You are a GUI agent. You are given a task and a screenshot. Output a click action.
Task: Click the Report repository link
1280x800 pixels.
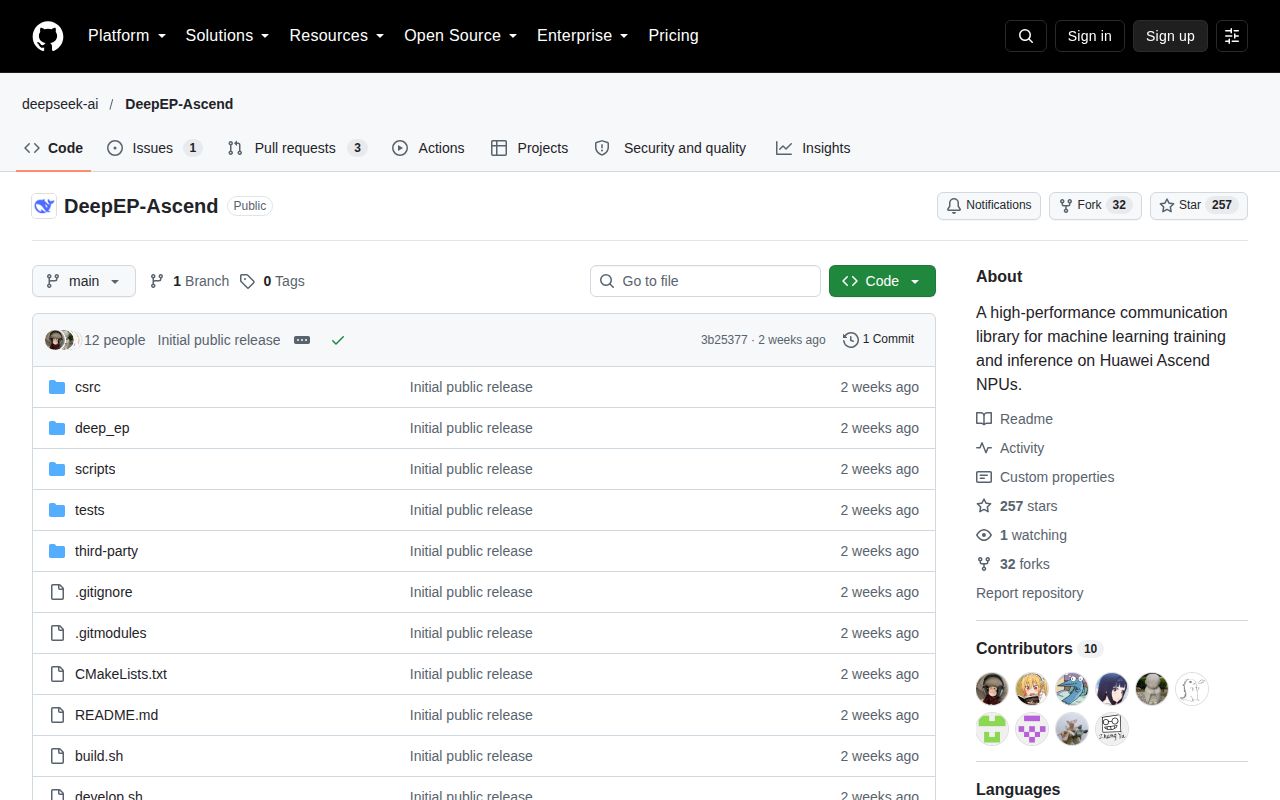[x=1029, y=593]
